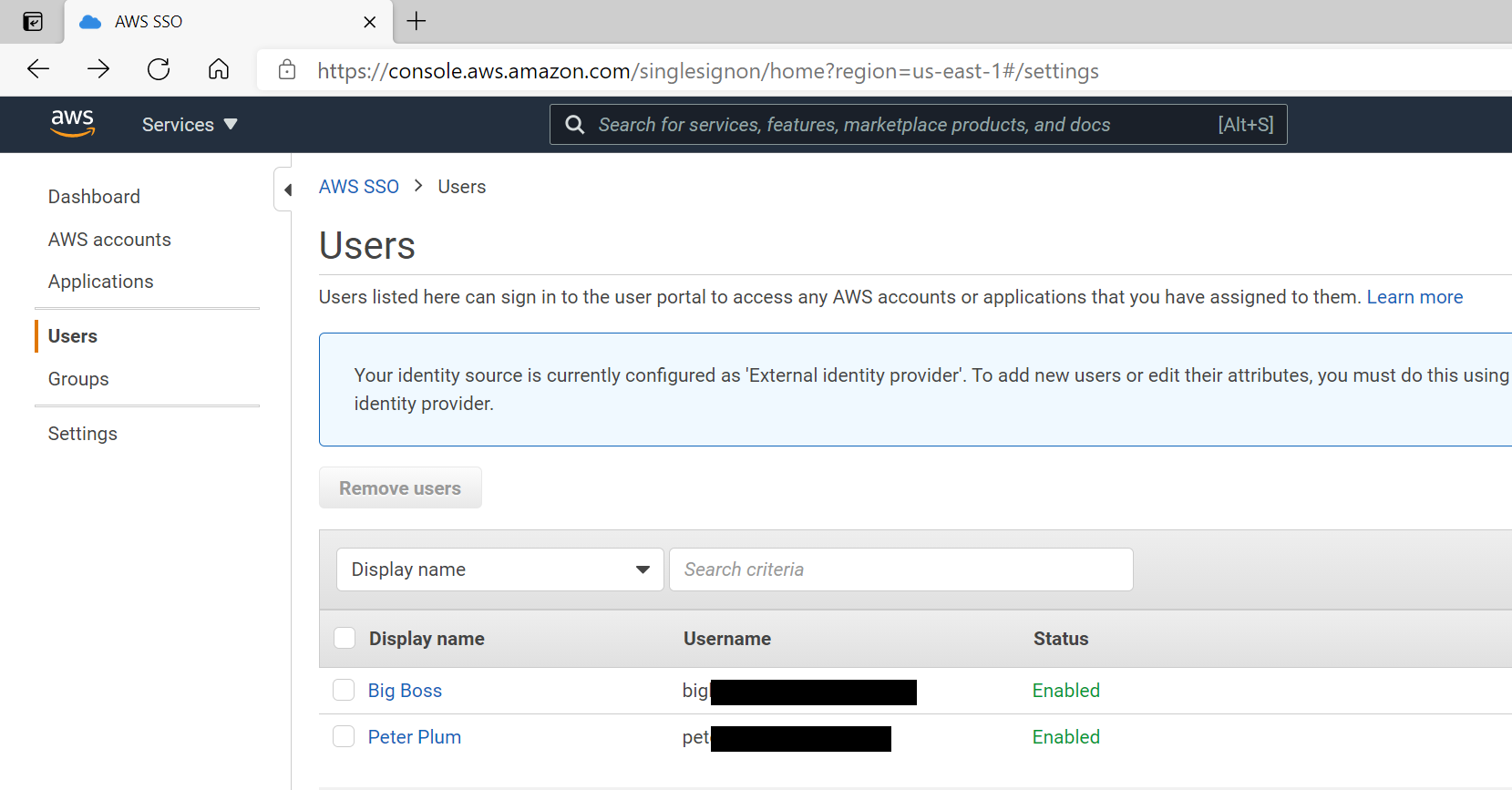The height and width of the screenshot is (790, 1512).
Task: Click the site lock info icon
Action: [x=287, y=70]
